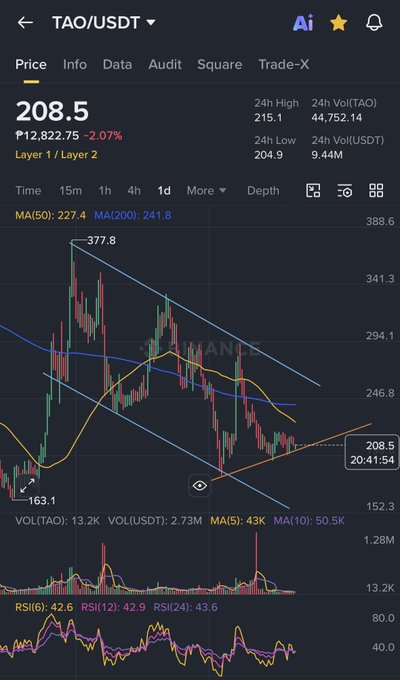Open the Depth chart view

pyautogui.click(x=263, y=191)
